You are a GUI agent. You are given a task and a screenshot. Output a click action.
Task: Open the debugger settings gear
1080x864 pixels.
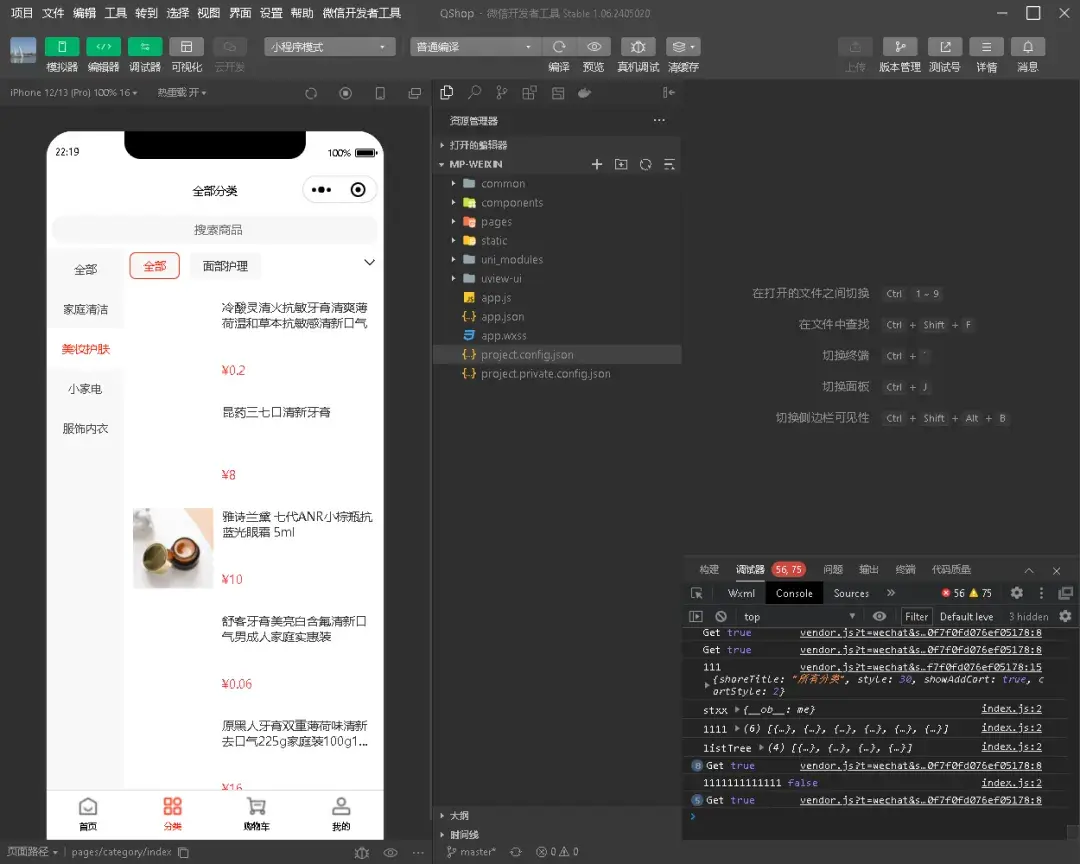tap(1016, 593)
